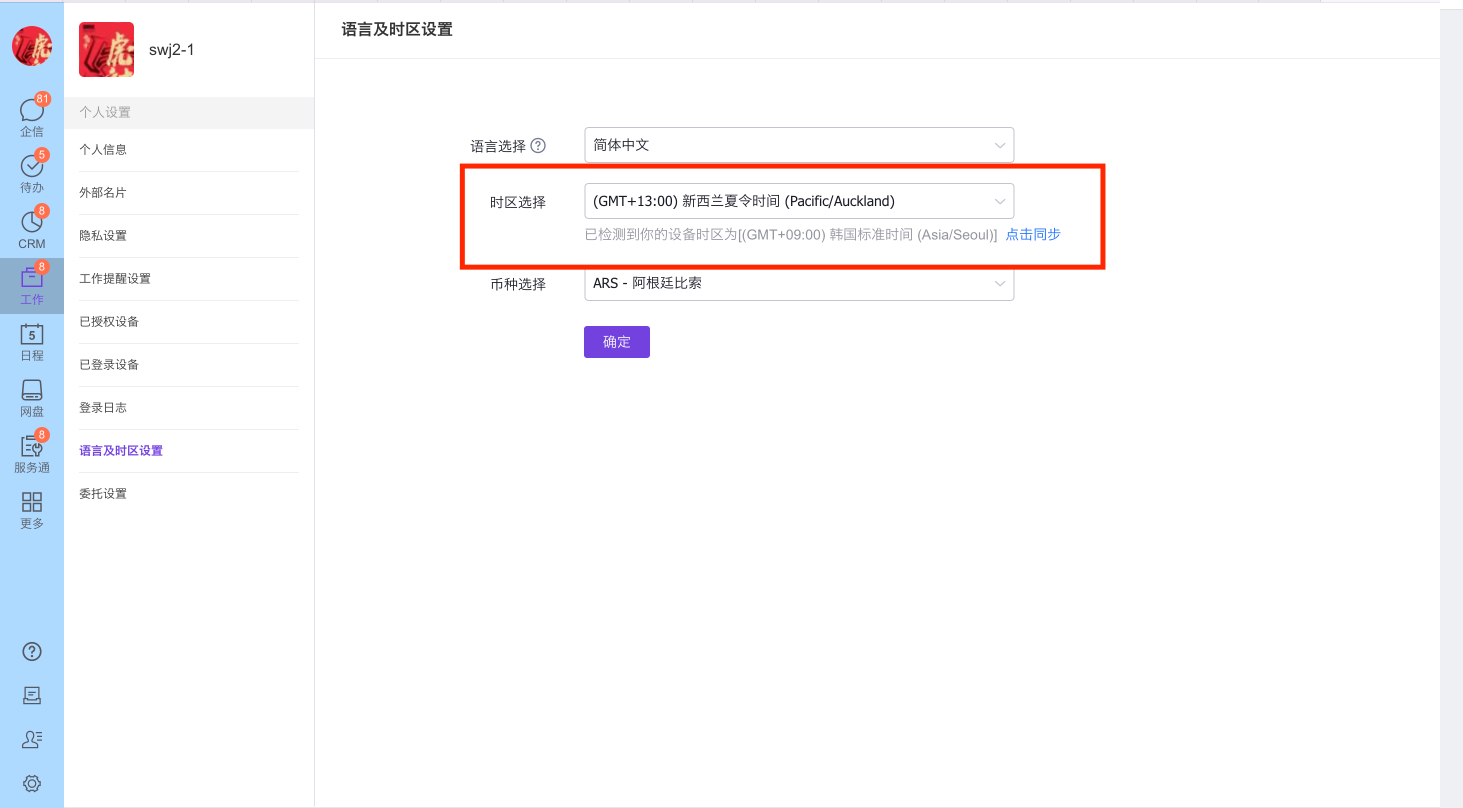Expand the timezone dropdown showing Pacific/Auckland
This screenshot has width=1463, height=808.
[798, 201]
